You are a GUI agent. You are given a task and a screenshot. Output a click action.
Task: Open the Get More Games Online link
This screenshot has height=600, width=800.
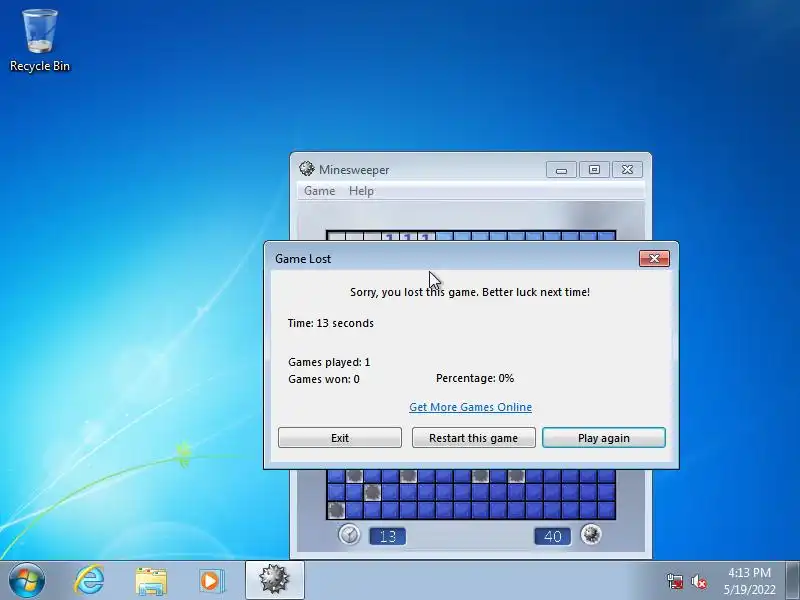pyautogui.click(x=470, y=407)
